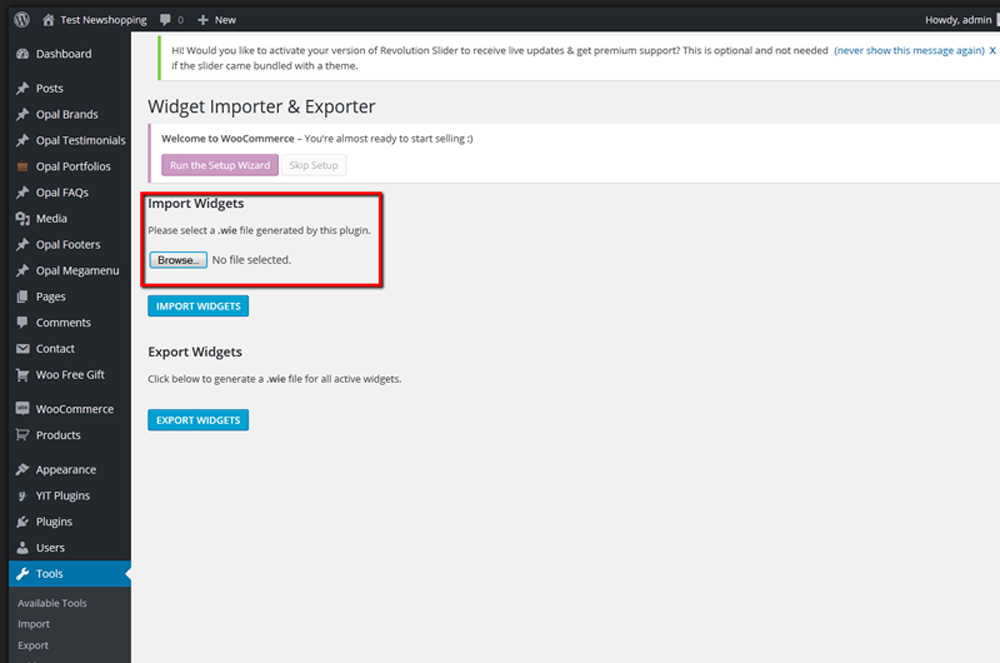Open the Tools menu in sidebar

tap(50, 574)
